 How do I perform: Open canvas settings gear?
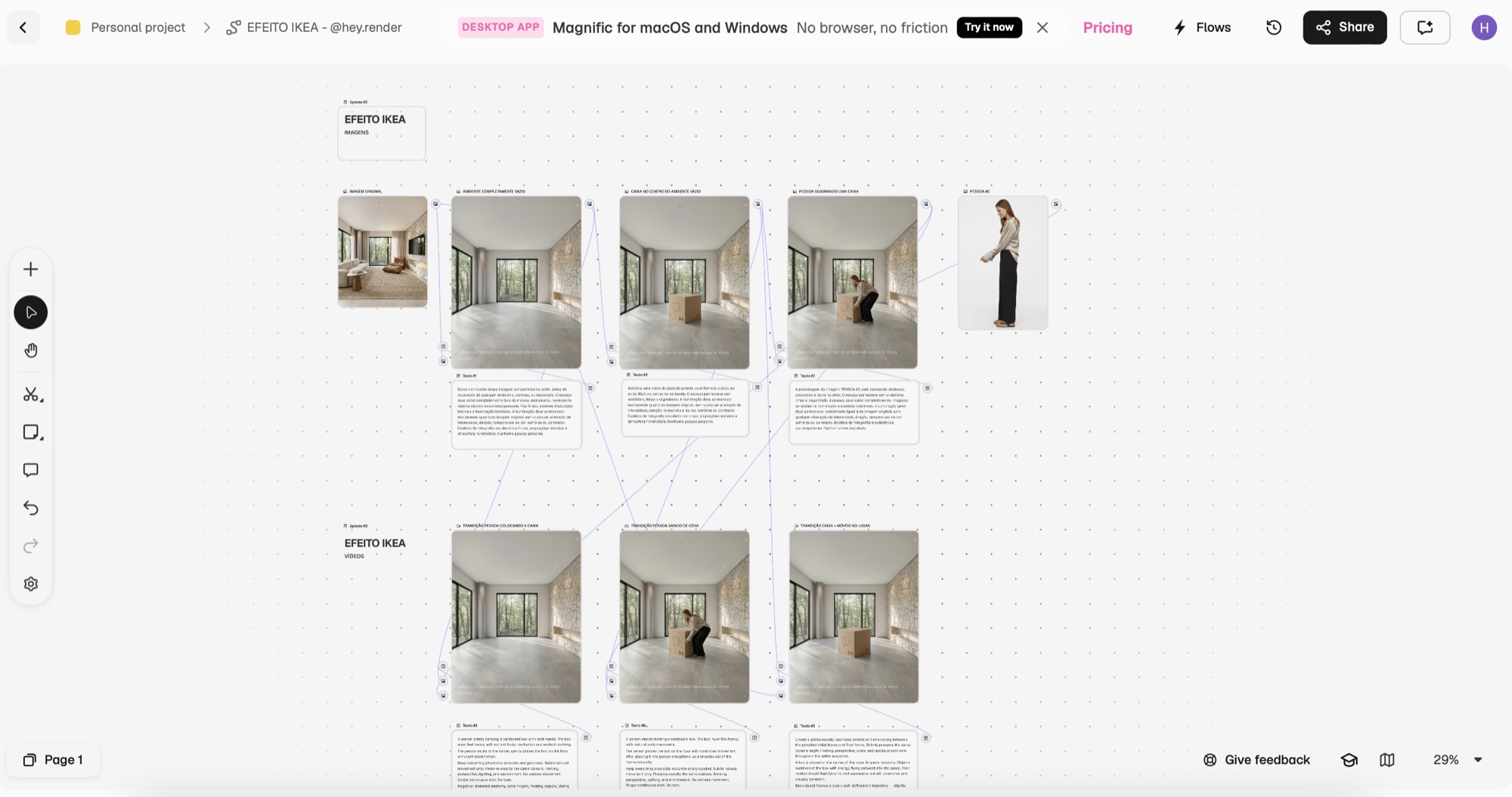[x=31, y=584]
